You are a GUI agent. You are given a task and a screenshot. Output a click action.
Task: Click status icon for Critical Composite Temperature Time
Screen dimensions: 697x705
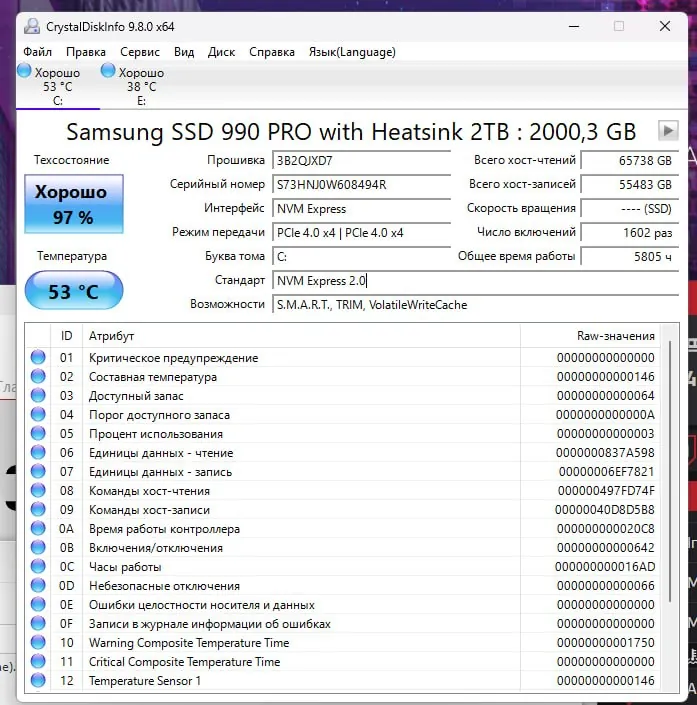[38, 661]
